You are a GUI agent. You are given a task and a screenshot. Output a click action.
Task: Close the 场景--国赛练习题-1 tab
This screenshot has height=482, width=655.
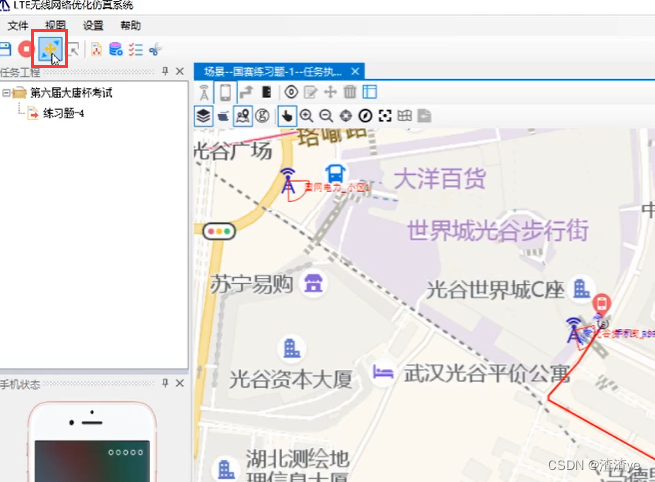[x=355, y=71]
